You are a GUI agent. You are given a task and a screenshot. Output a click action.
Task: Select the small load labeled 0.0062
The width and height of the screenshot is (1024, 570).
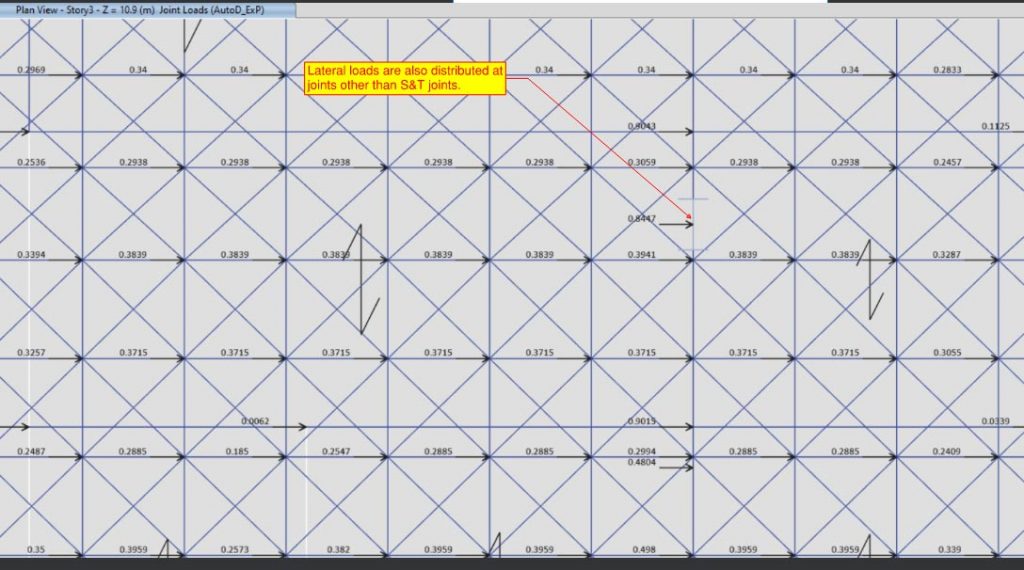(256, 421)
